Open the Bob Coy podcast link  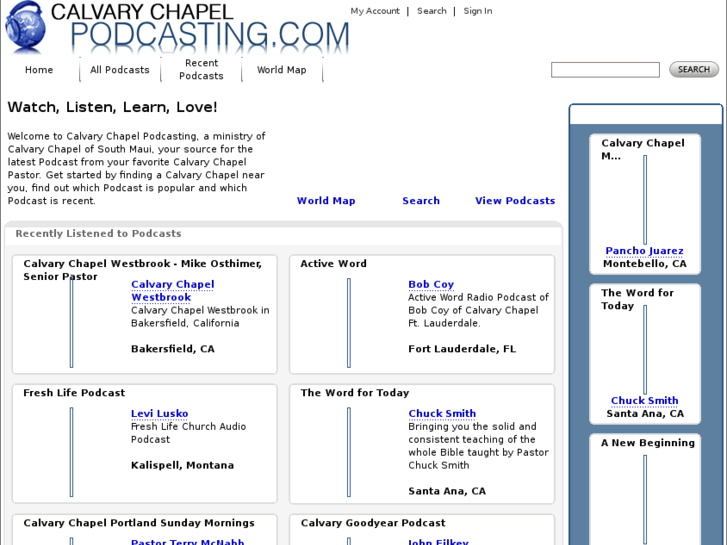[x=431, y=284]
